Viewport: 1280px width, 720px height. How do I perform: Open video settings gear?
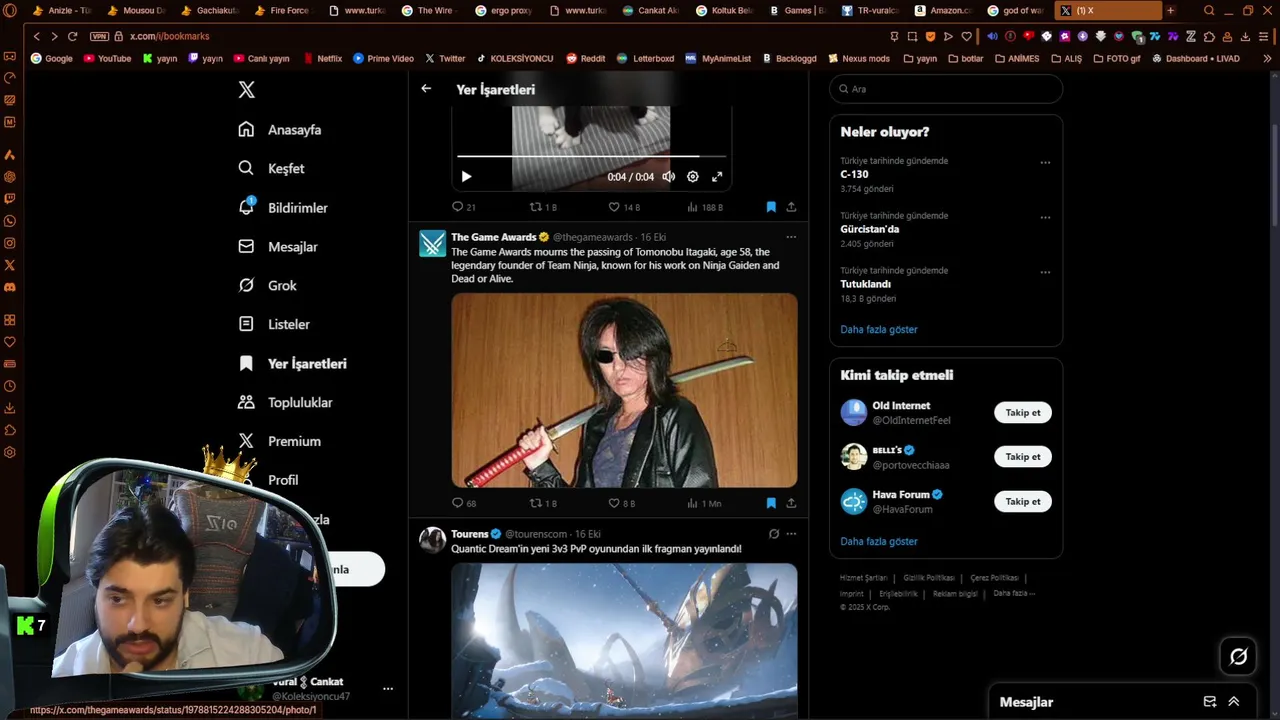click(692, 177)
